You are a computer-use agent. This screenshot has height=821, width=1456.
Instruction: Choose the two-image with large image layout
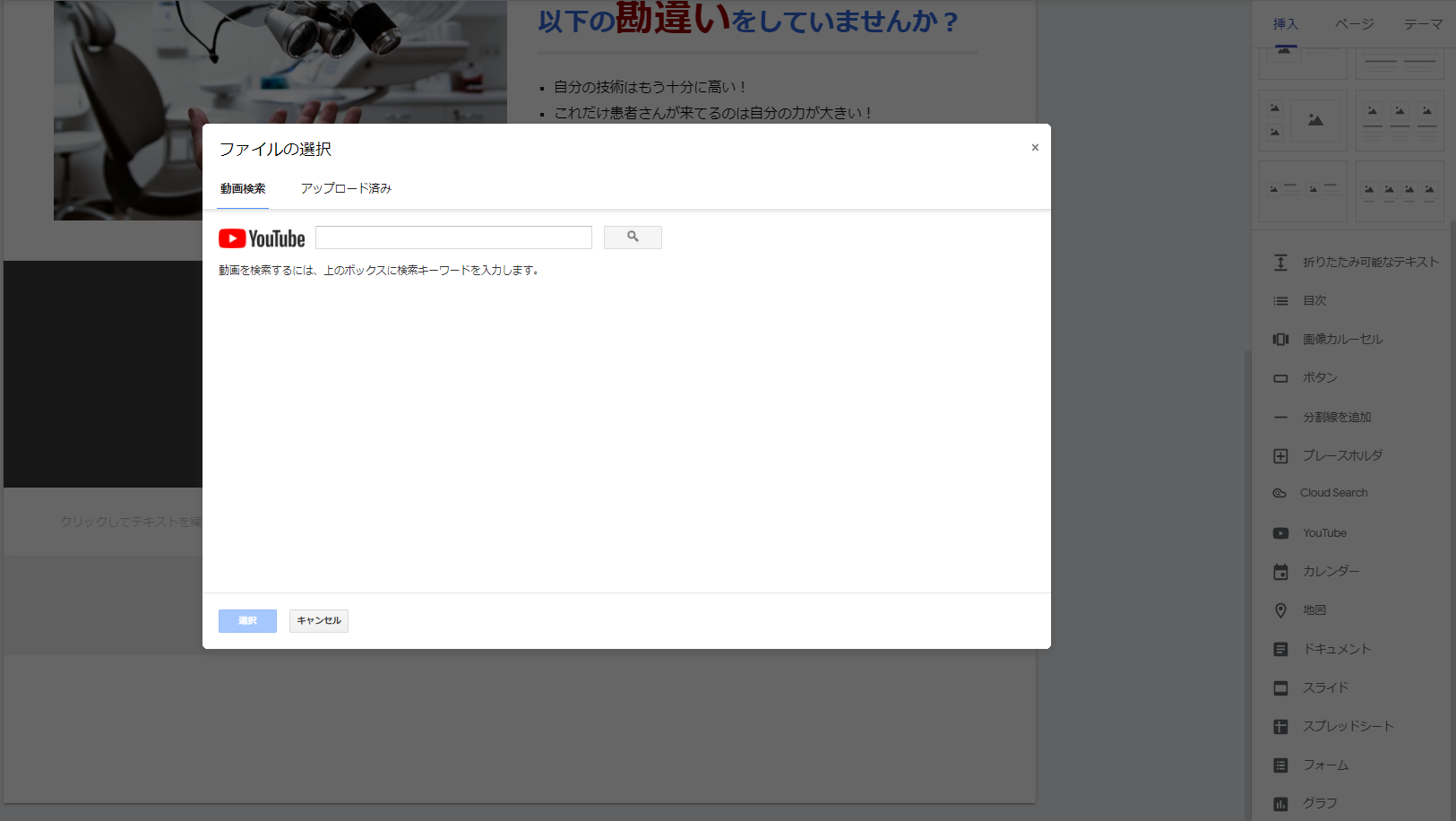point(1303,120)
